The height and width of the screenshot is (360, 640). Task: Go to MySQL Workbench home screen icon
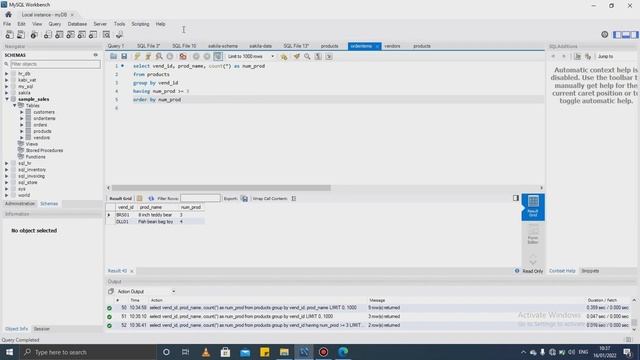pos(8,15)
